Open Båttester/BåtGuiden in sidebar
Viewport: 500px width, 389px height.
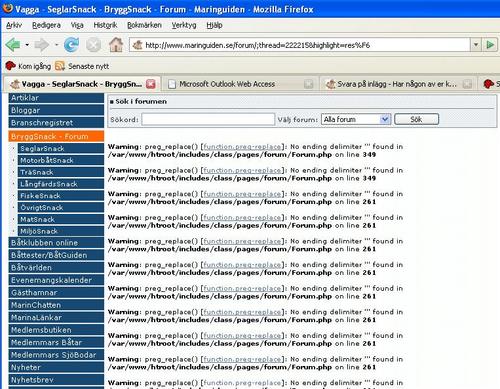coord(56,255)
